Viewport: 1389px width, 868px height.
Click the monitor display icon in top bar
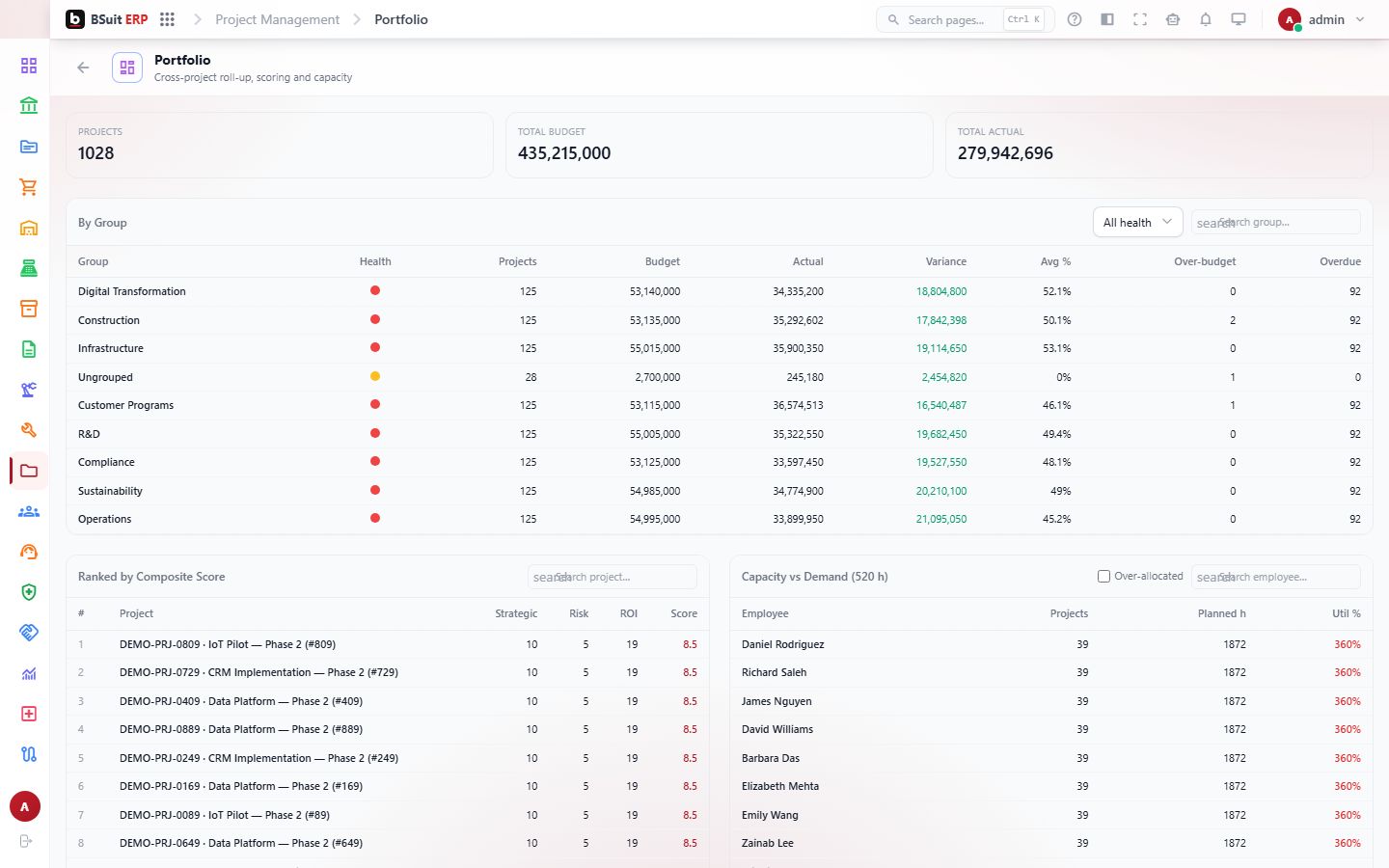pos(1239,19)
